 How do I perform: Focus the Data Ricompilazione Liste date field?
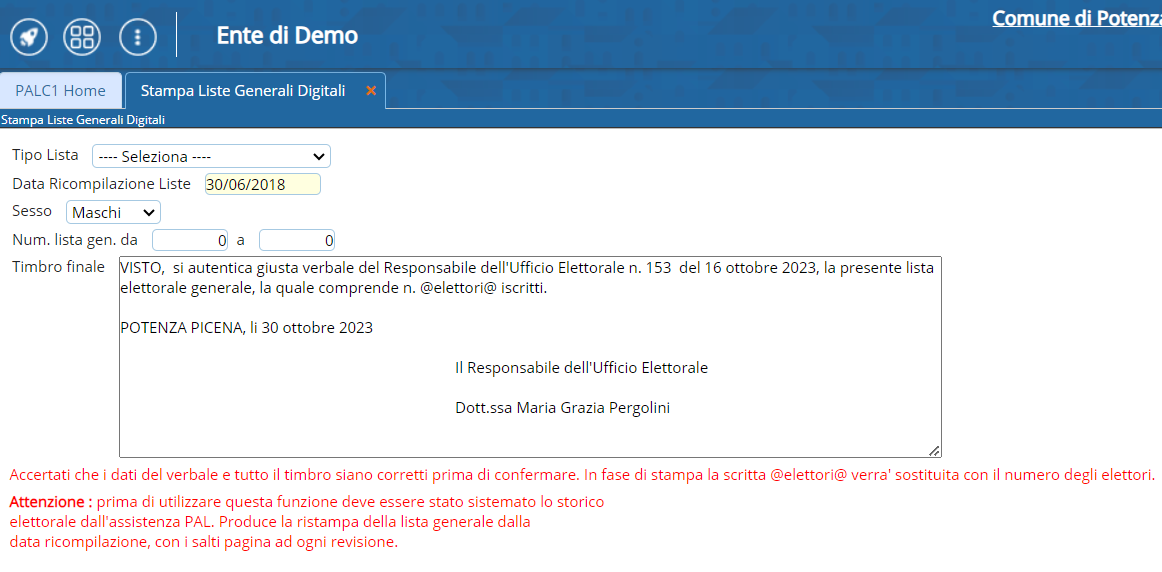(262, 185)
